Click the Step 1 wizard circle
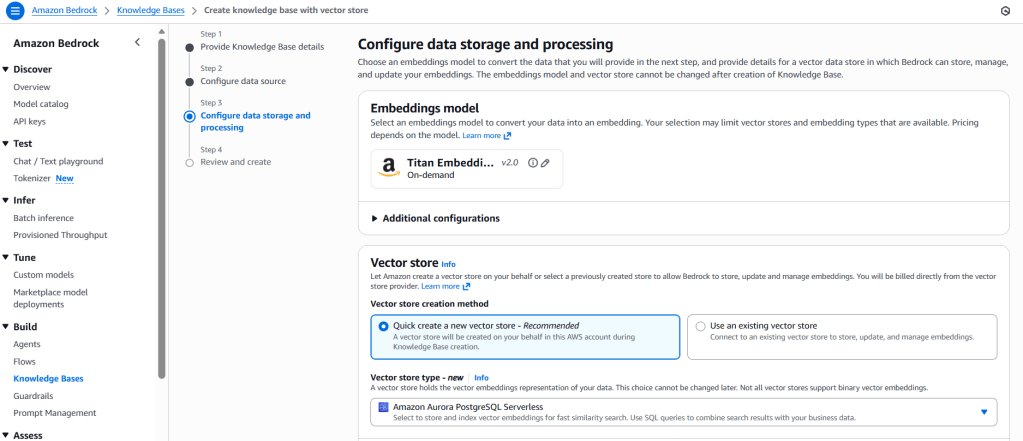 (x=189, y=46)
